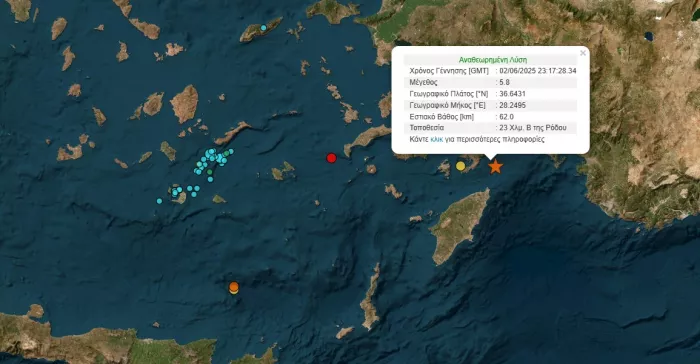The image size is (700, 364).
Task: Click the focal depth value 62.0
Action: (506, 117)
